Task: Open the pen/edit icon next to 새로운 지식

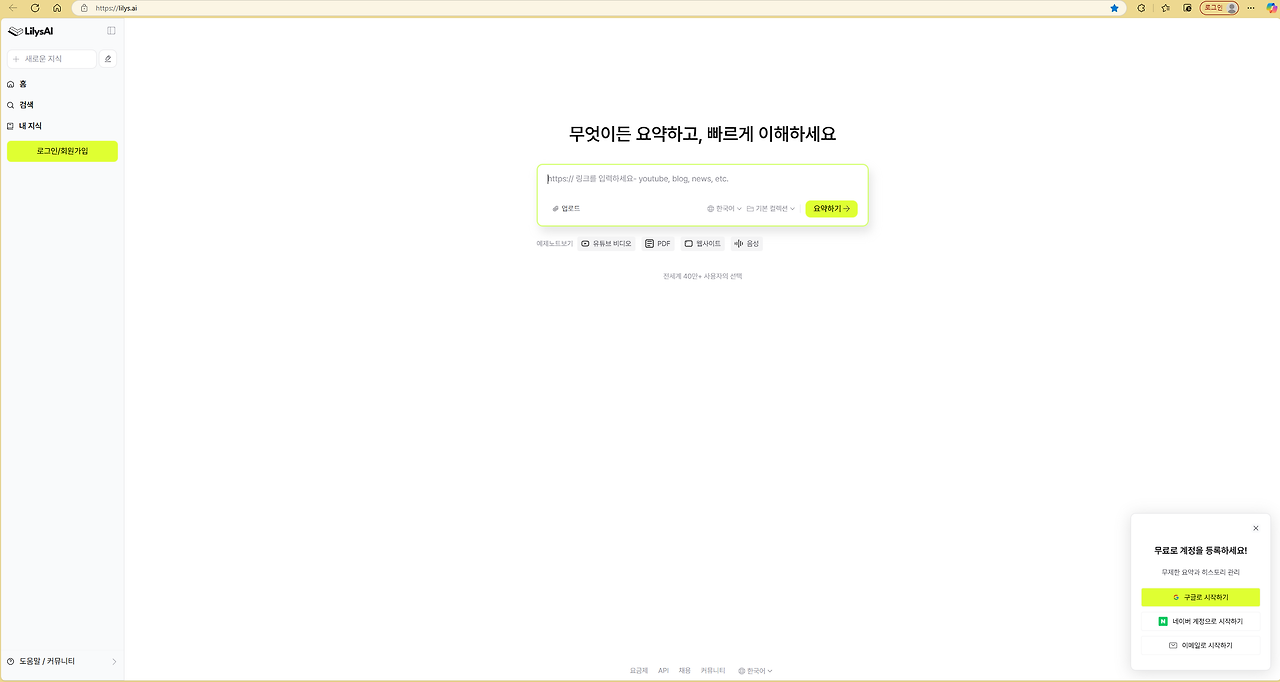Action: coord(107,58)
